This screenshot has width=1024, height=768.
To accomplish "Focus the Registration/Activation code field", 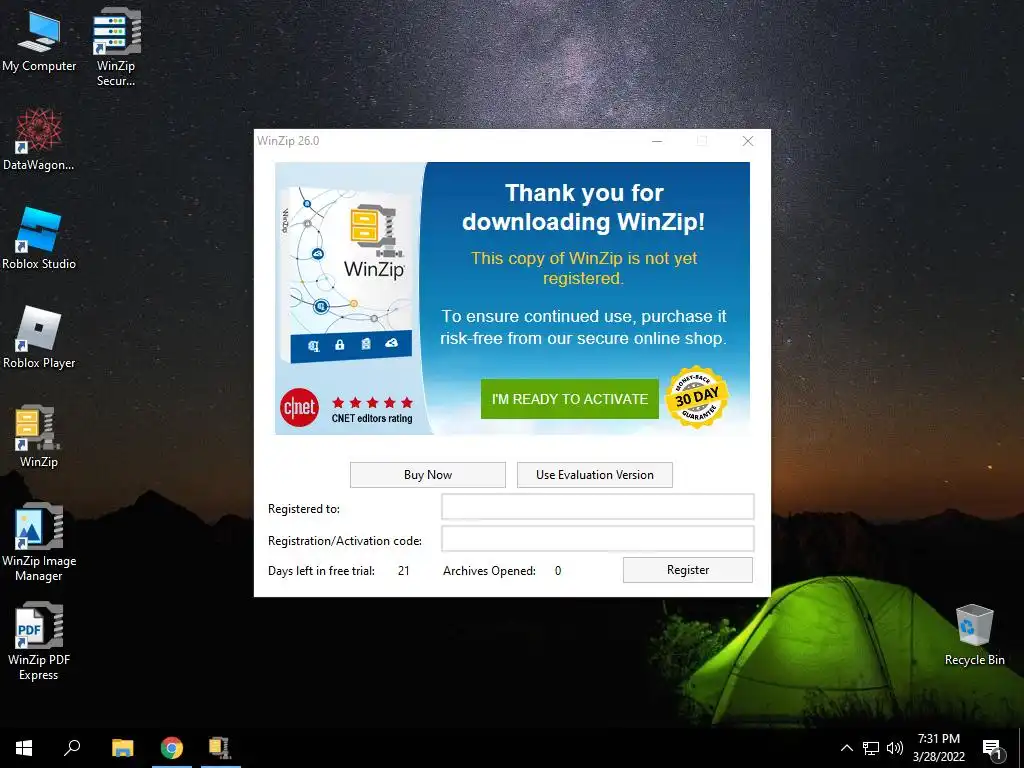I will 598,539.
